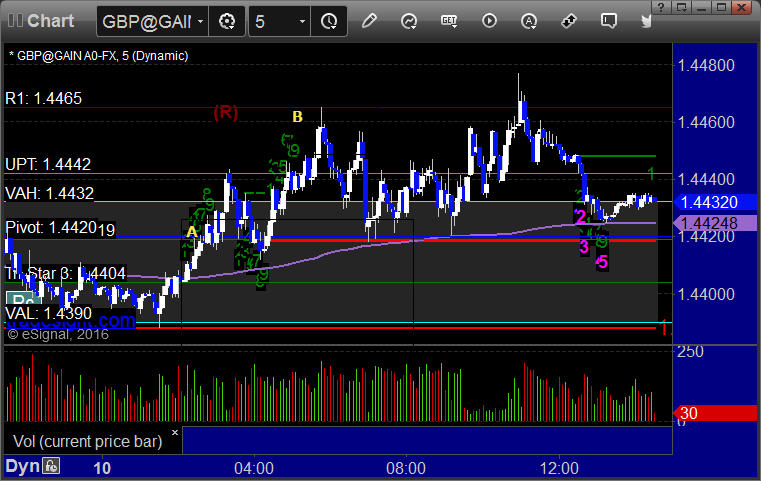Click the 1.44600 price axis label
This screenshot has width=761, height=481.
click(706, 122)
